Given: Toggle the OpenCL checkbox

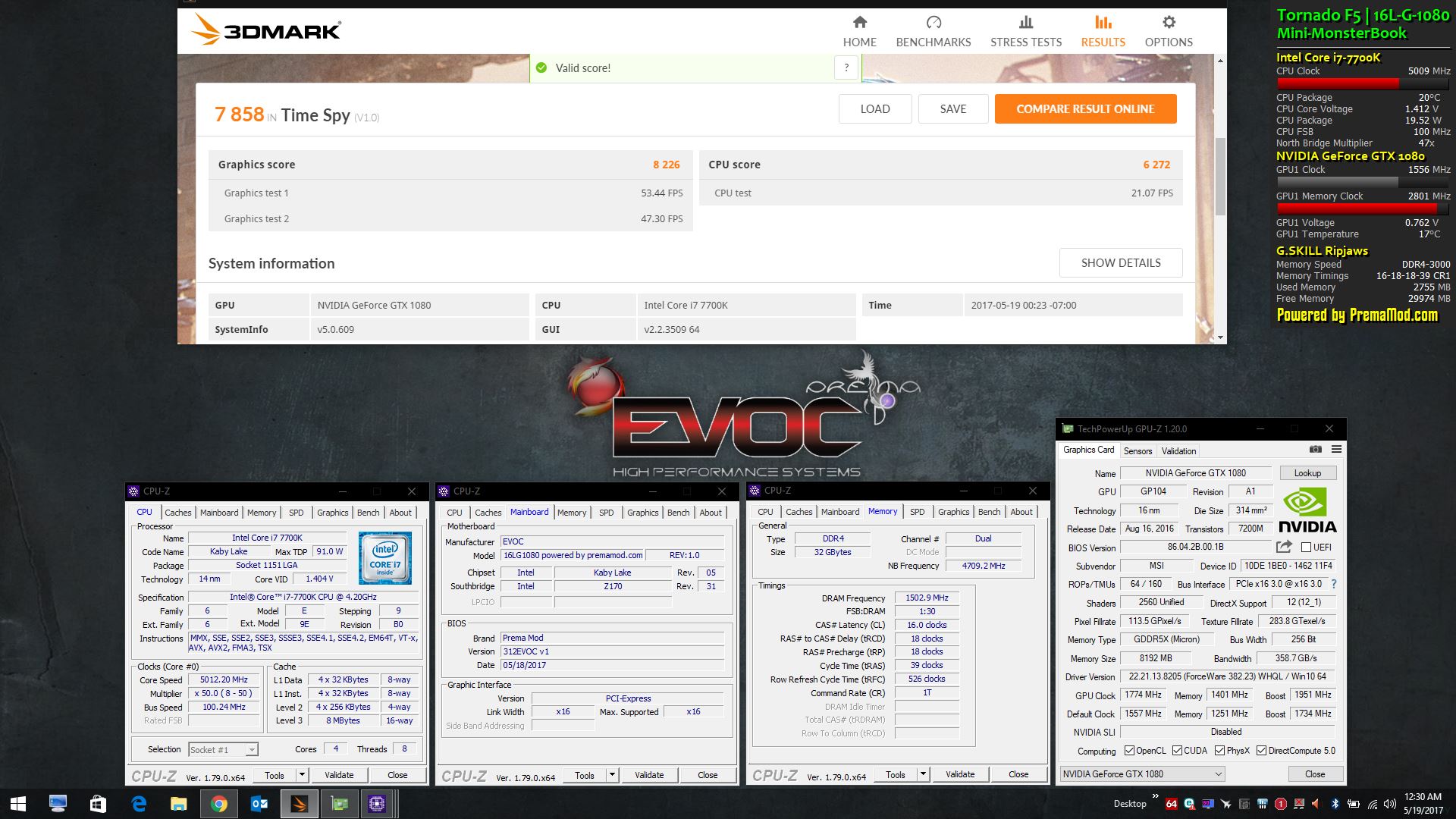Looking at the screenshot, I should point(1129,751).
